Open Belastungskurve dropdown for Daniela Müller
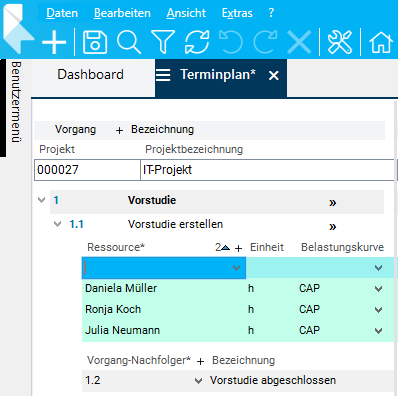The image size is (398, 396). point(378,289)
